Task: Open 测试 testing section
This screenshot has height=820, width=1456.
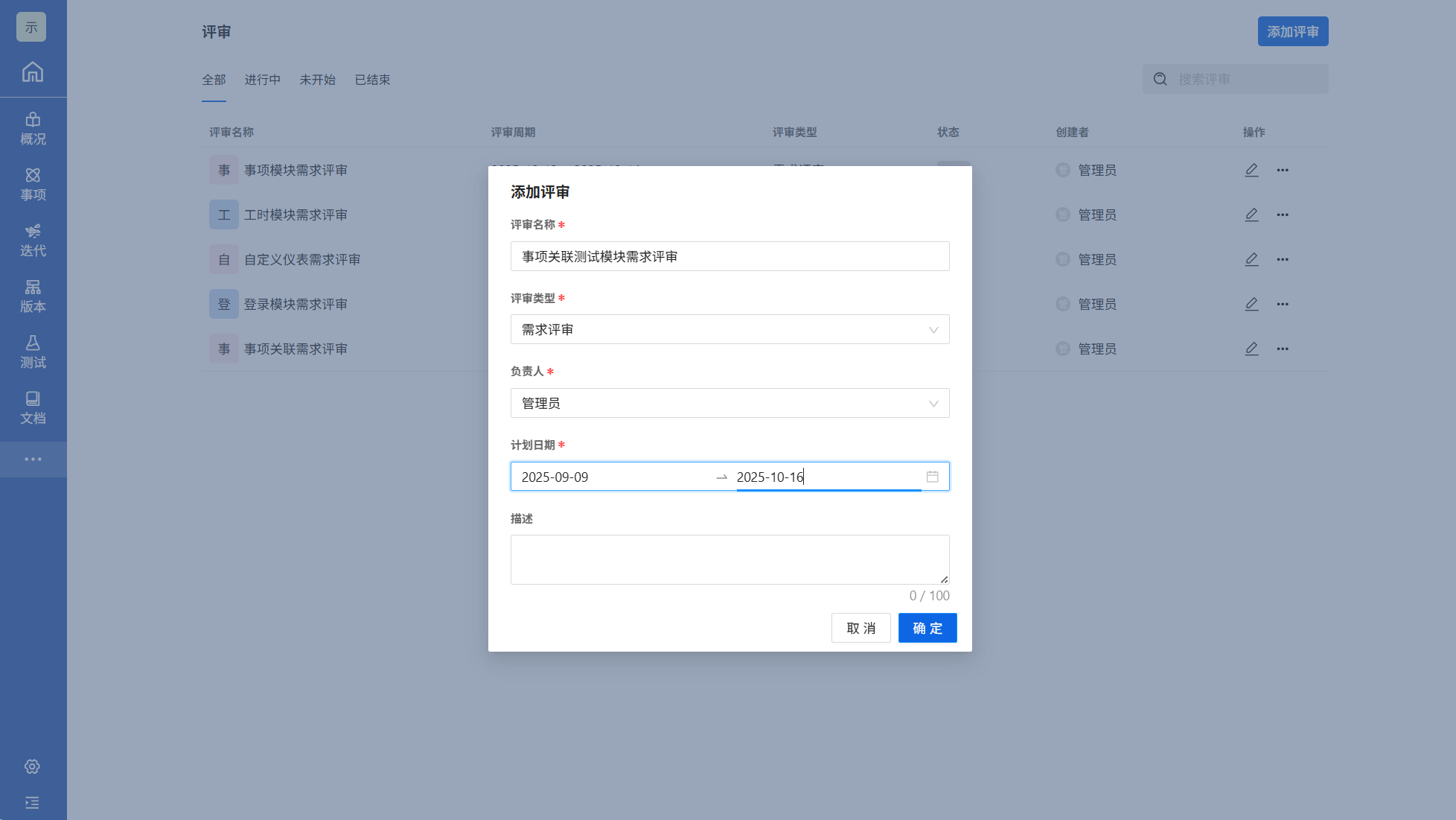Action: (33, 352)
